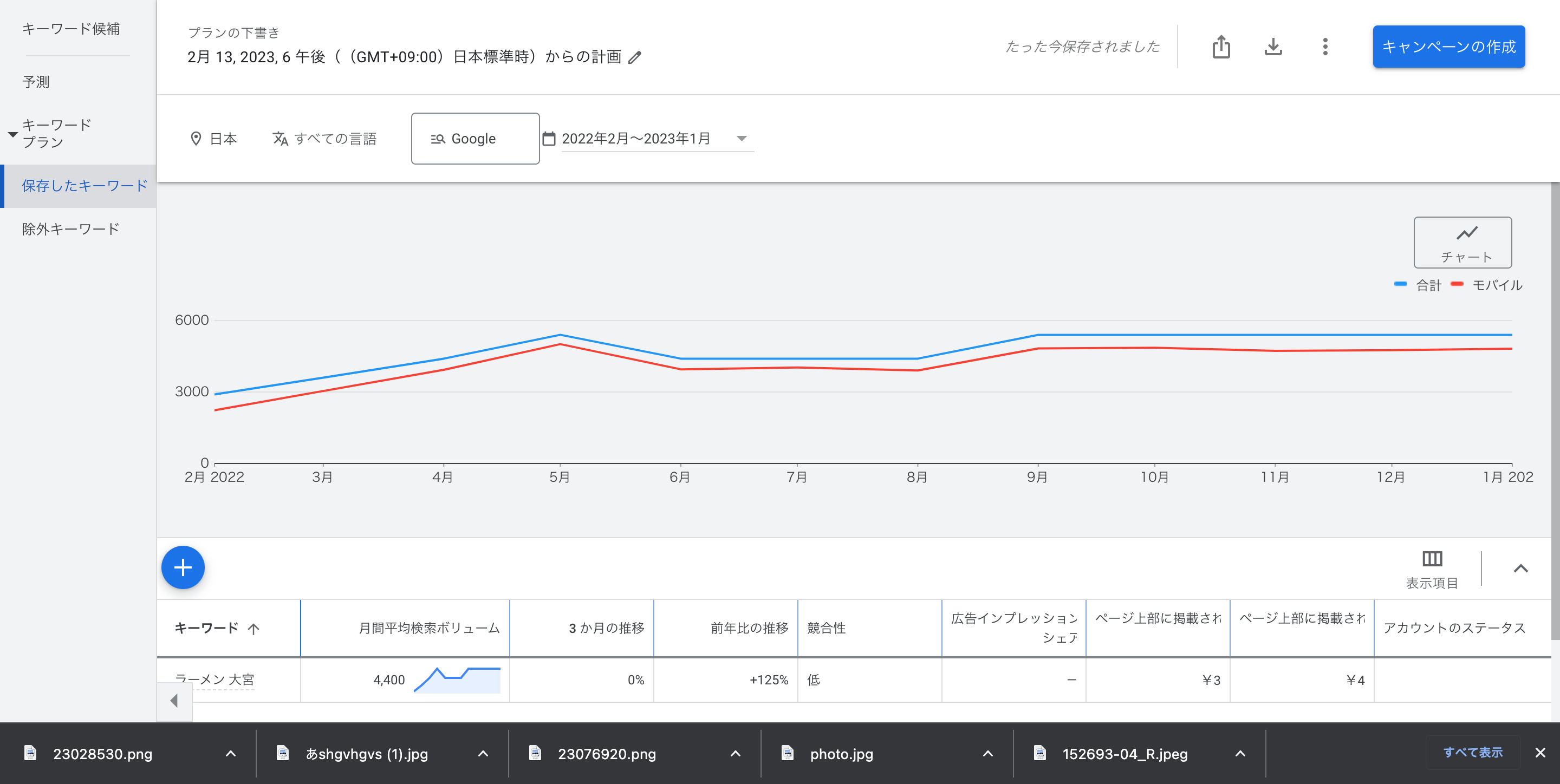The width and height of the screenshot is (1560, 784).
Task: Click the チャート chart type button
Action: [x=1462, y=242]
